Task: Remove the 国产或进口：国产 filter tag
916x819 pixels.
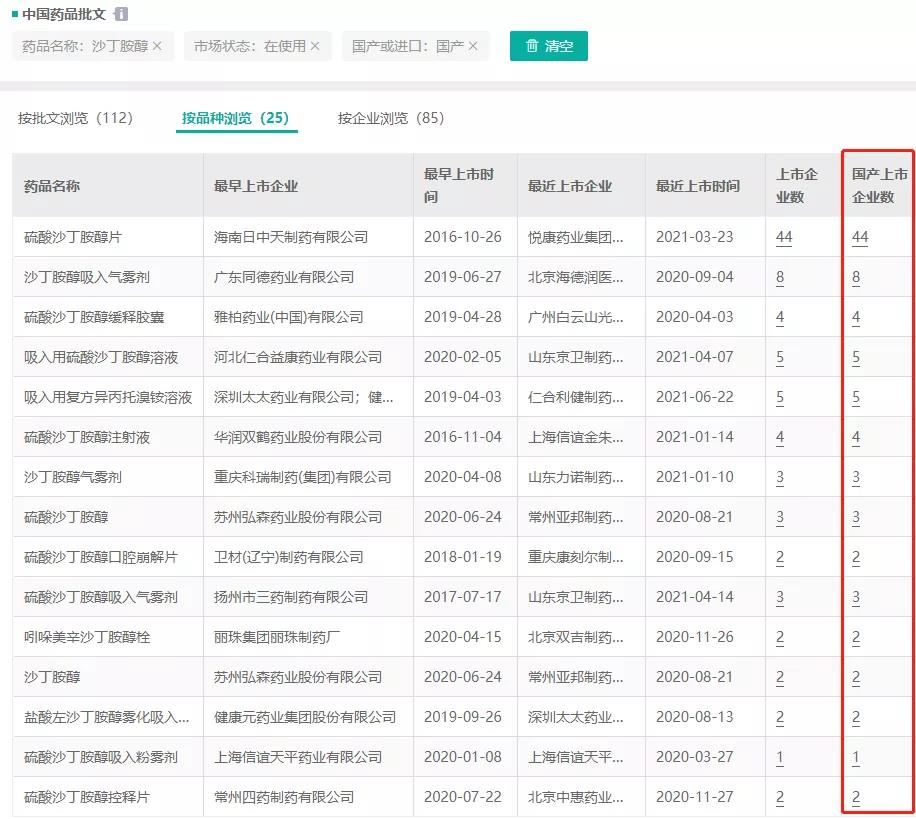Action: tap(473, 46)
